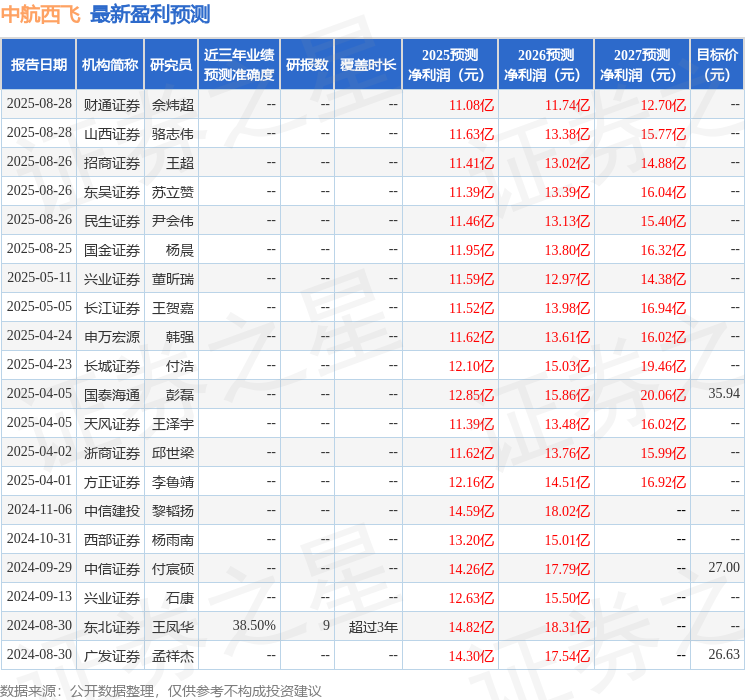Click the 2027预测净利润 column header
Screen dimensions: 745x700
[x=642, y=65]
